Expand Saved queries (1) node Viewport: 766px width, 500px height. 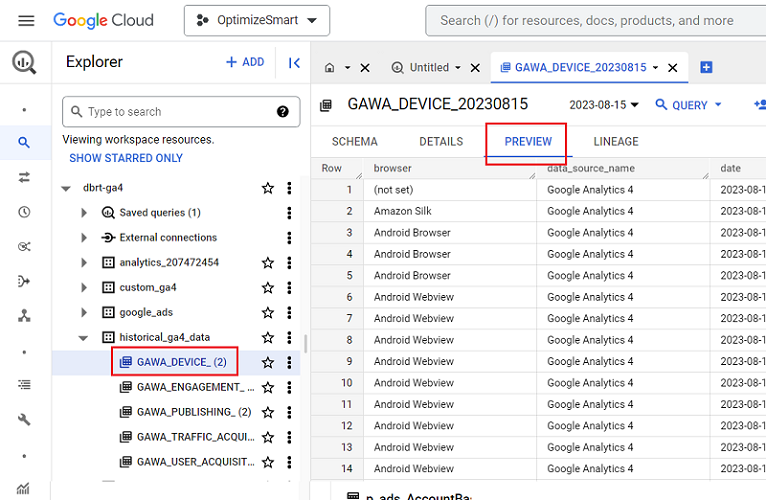click(84, 213)
